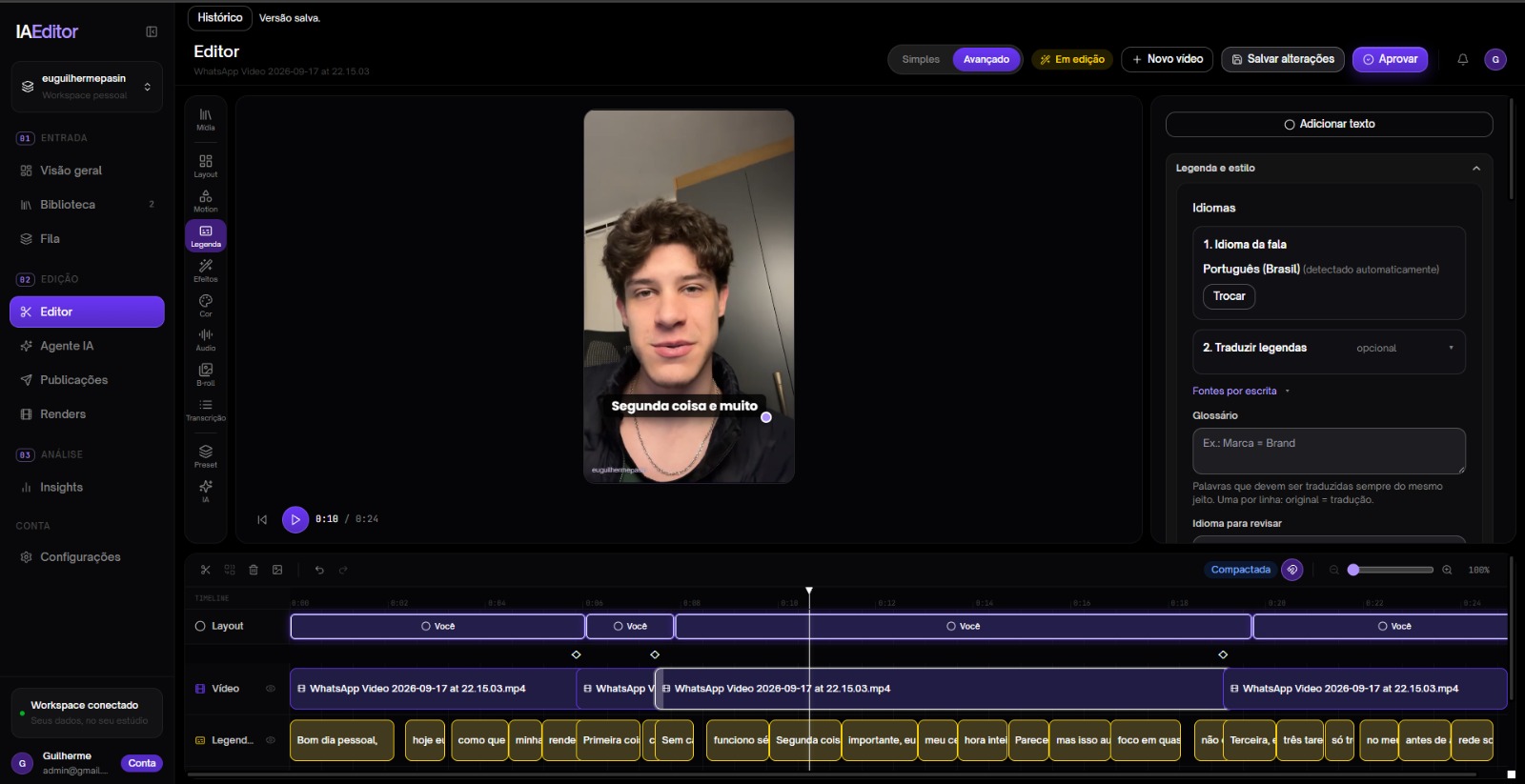Screen dimensions: 1525x784
Task: Click Trocar to change speech language
Action: pos(1229,296)
